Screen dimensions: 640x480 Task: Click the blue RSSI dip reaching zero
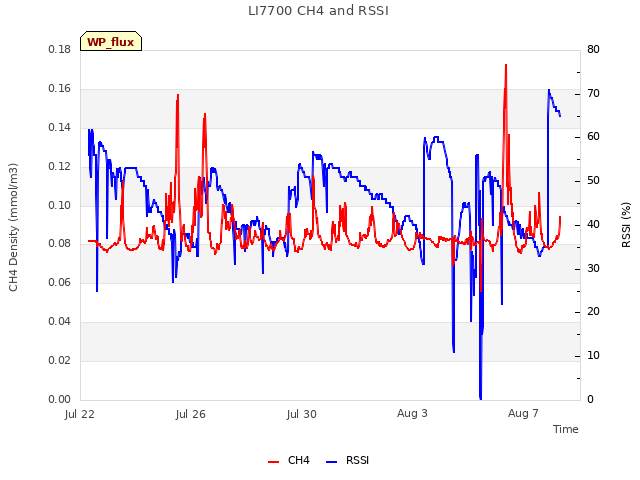pyautogui.click(x=480, y=398)
